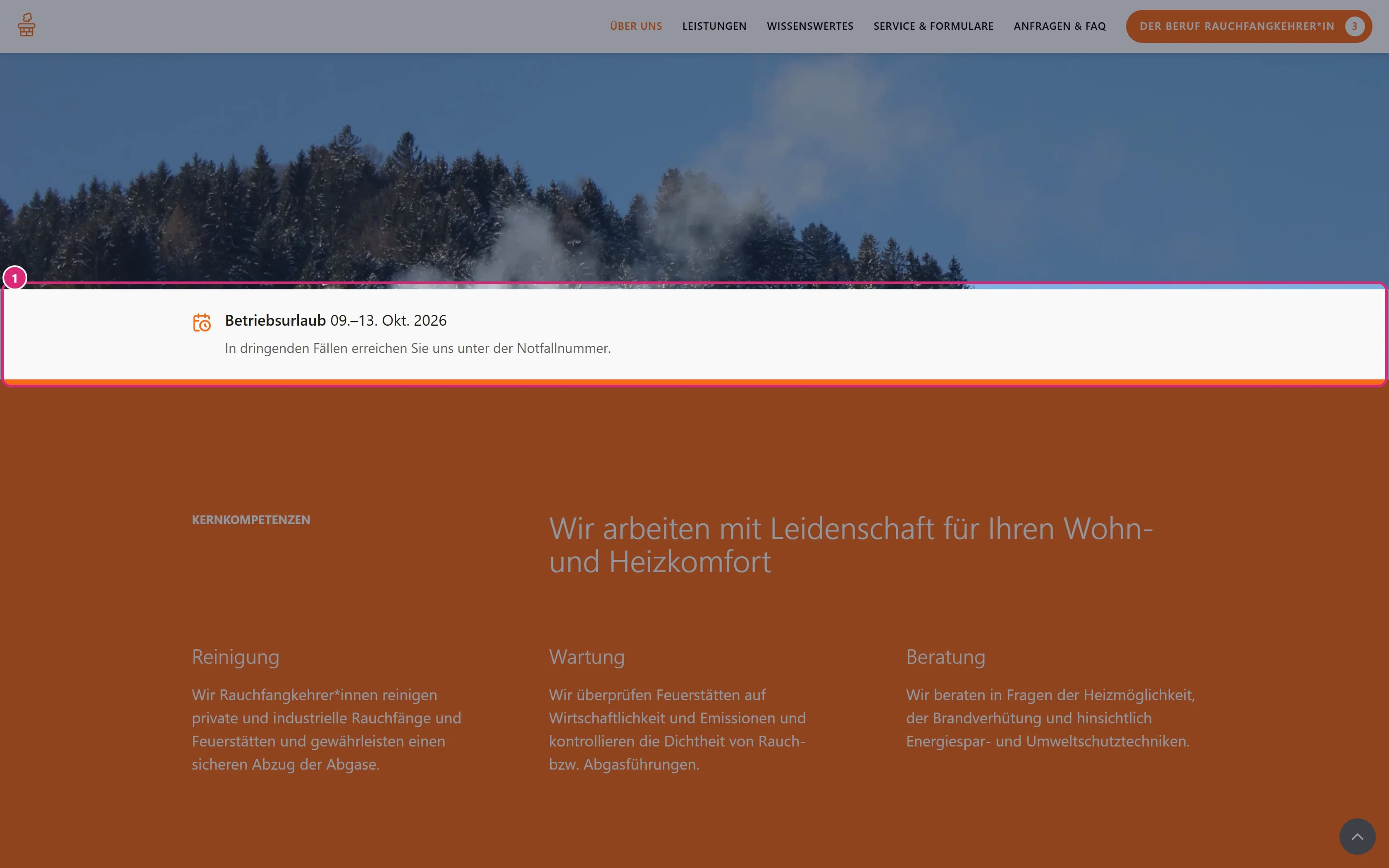Click Der Beruf Rauchfangkehrer*in button
Image resolution: width=1389 pixels, height=868 pixels.
pyautogui.click(x=1248, y=26)
